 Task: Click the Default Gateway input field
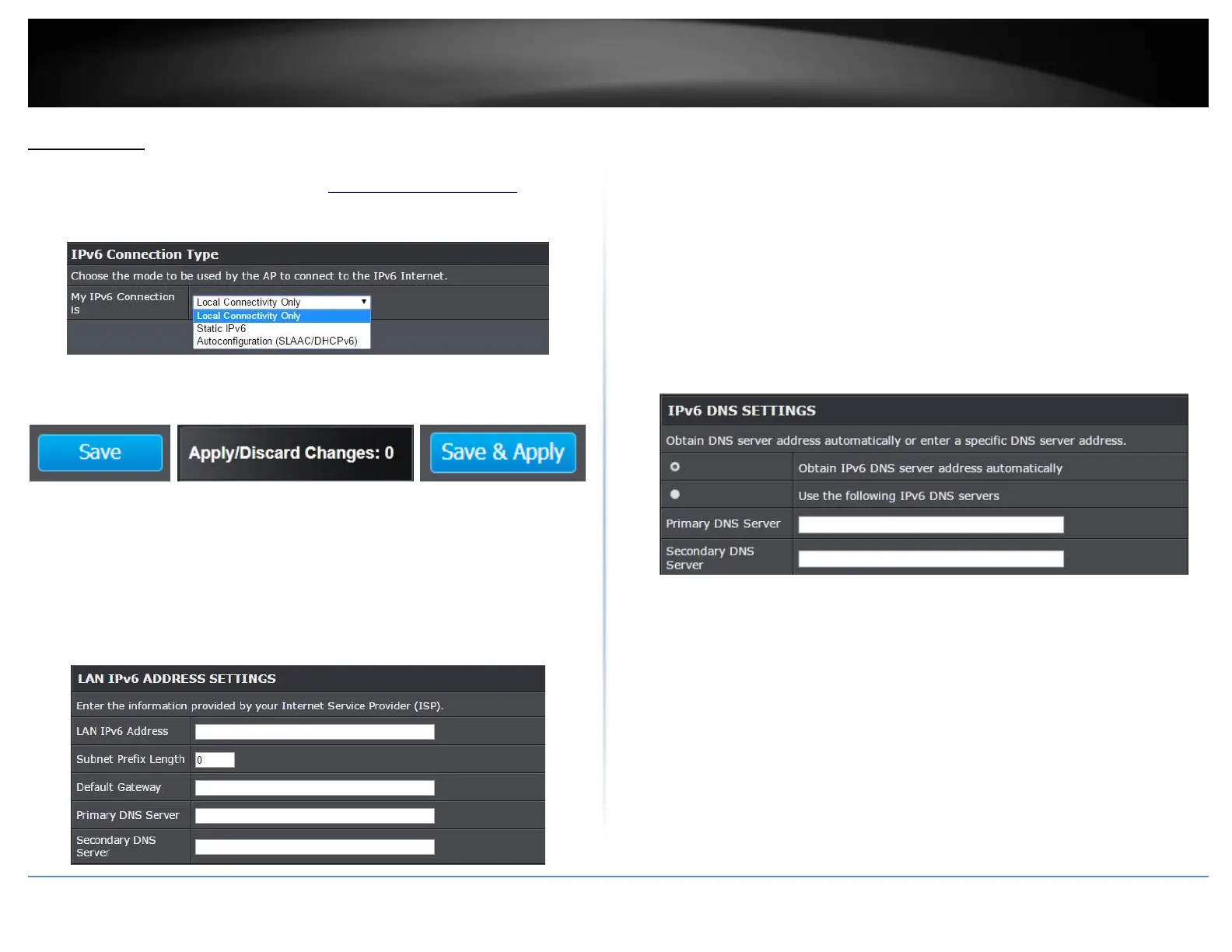[x=315, y=788]
